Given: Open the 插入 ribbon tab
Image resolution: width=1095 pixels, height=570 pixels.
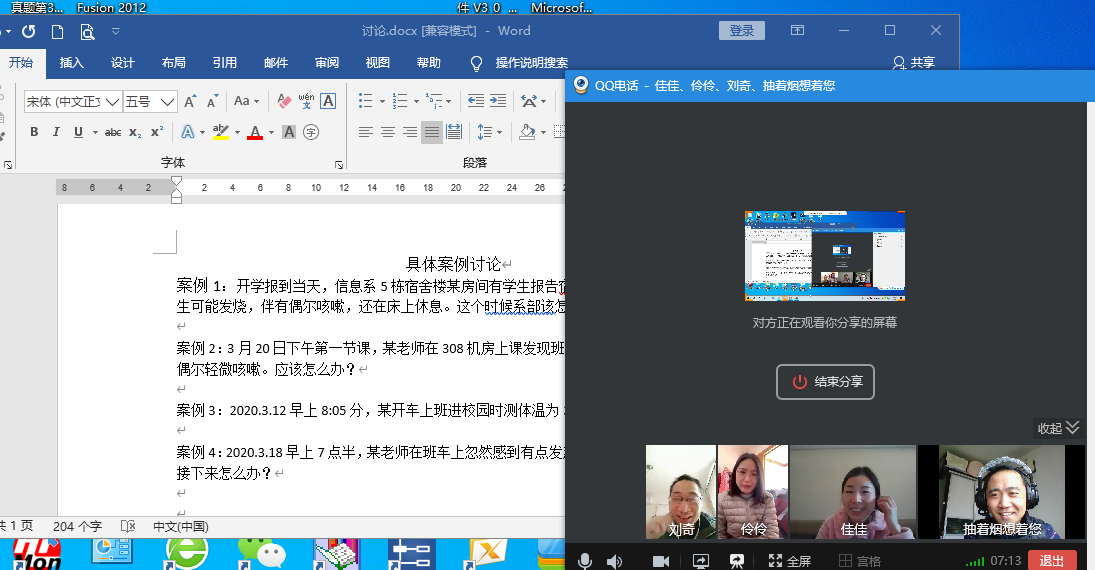Looking at the screenshot, I should tap(72, 63).
